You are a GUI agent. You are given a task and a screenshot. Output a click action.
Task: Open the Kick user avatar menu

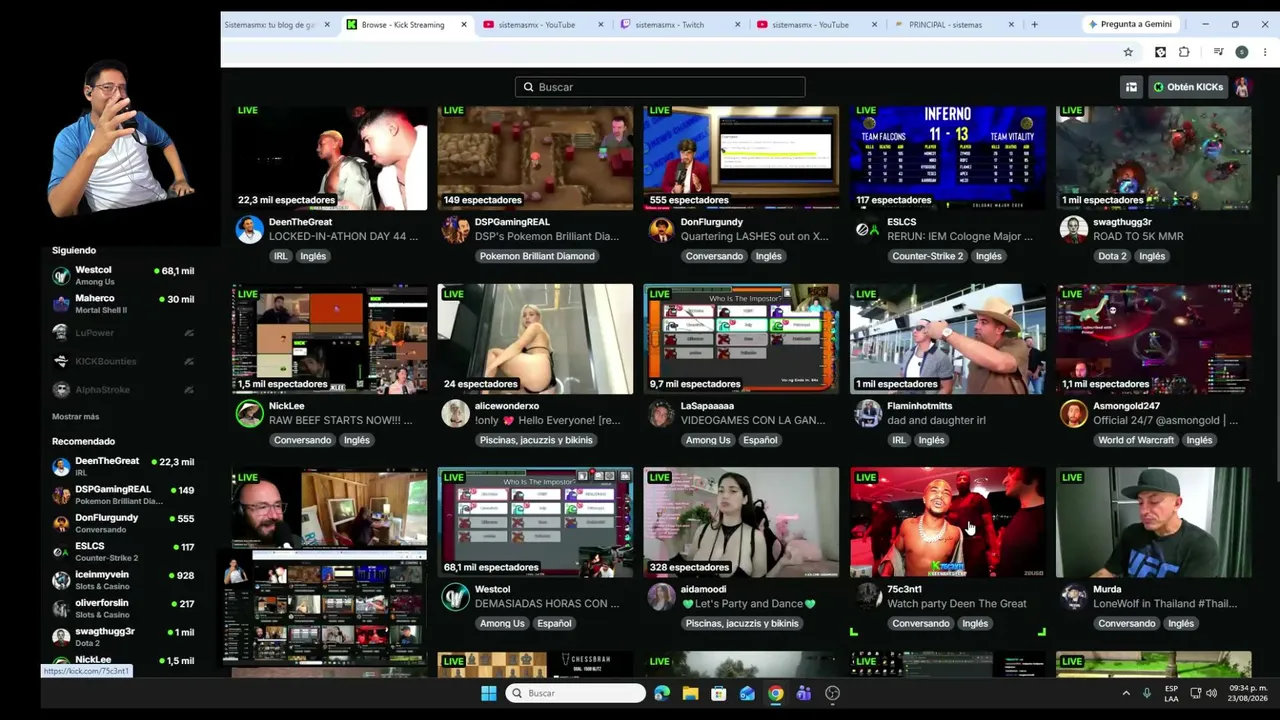pos(1242,87)
